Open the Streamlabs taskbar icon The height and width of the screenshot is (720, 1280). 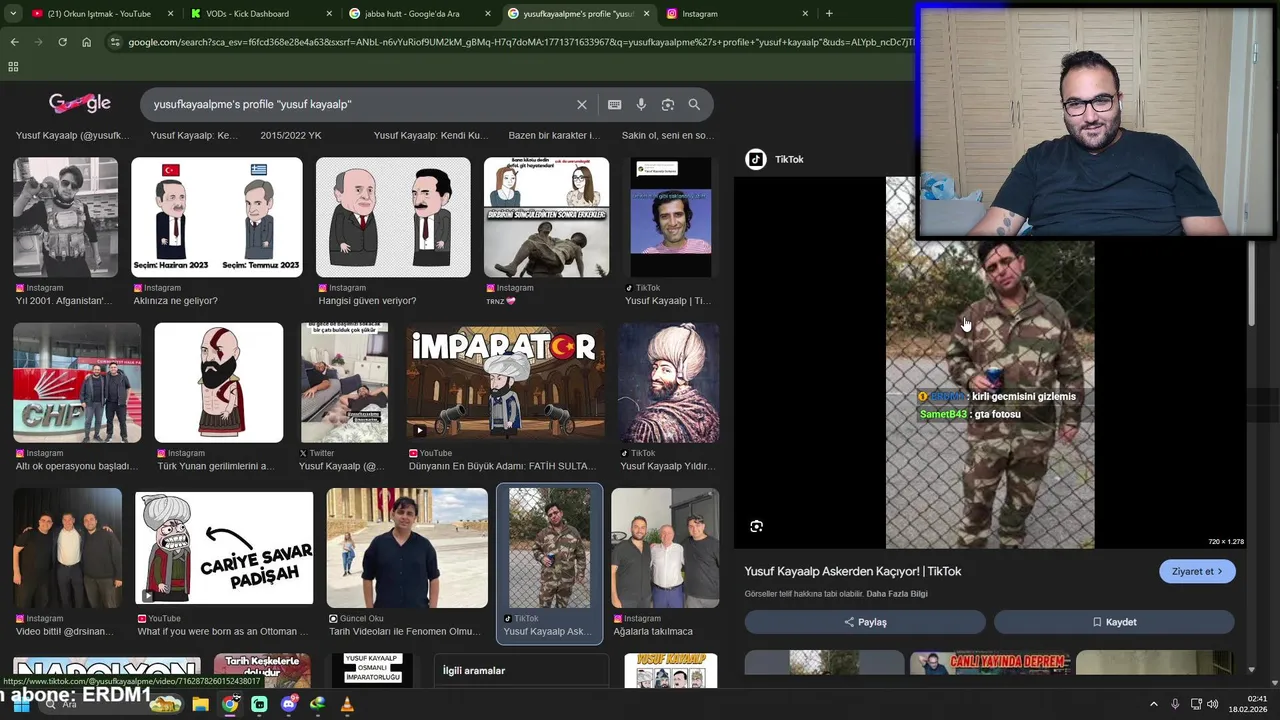[x=259, y=704]
